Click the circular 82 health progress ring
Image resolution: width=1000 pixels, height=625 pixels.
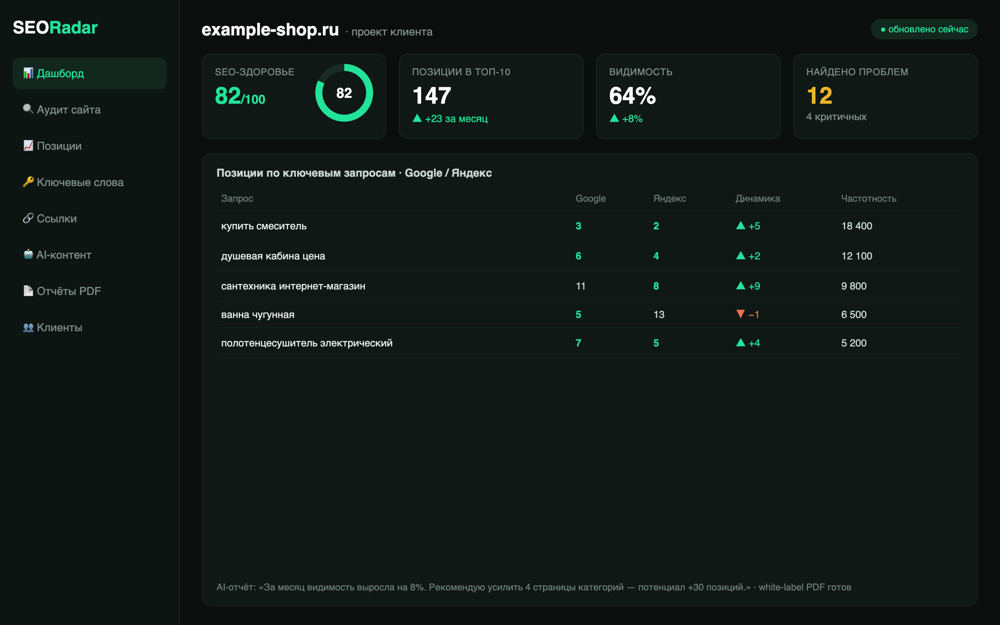(344, 92)
